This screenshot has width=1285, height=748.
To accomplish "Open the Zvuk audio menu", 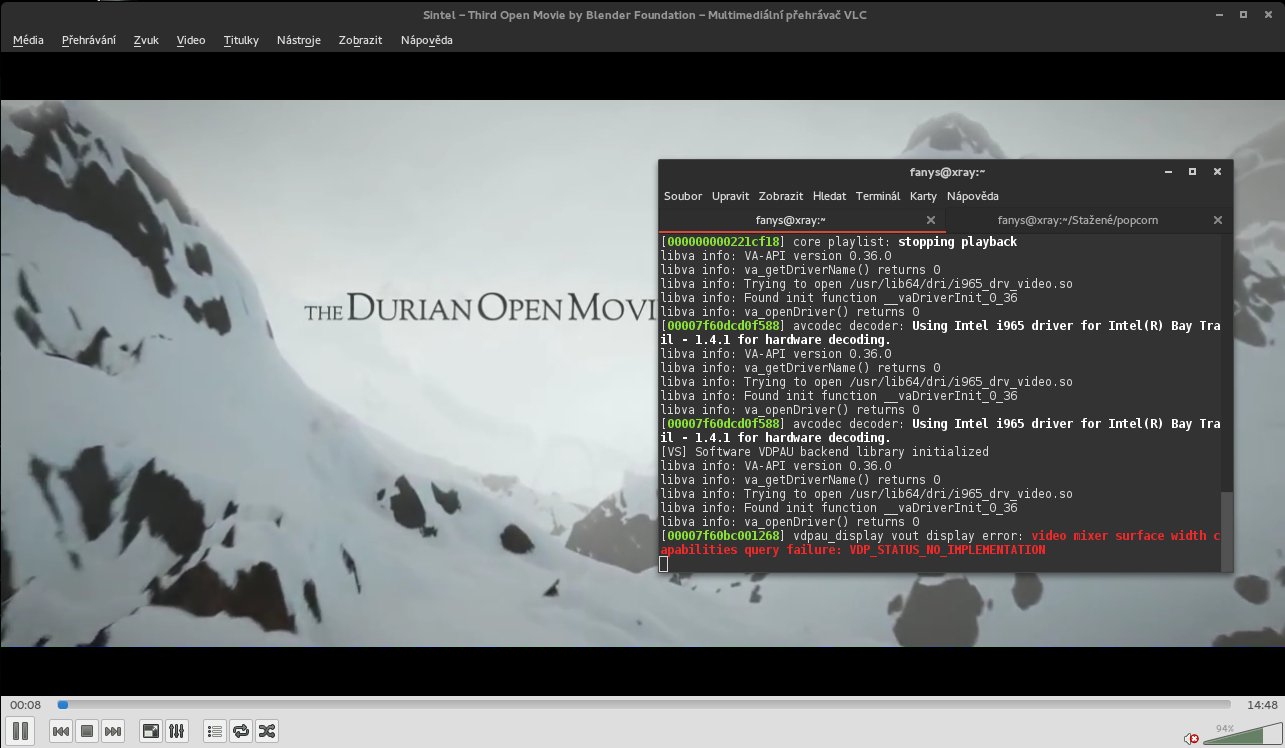I will click(x=146, y=40).
